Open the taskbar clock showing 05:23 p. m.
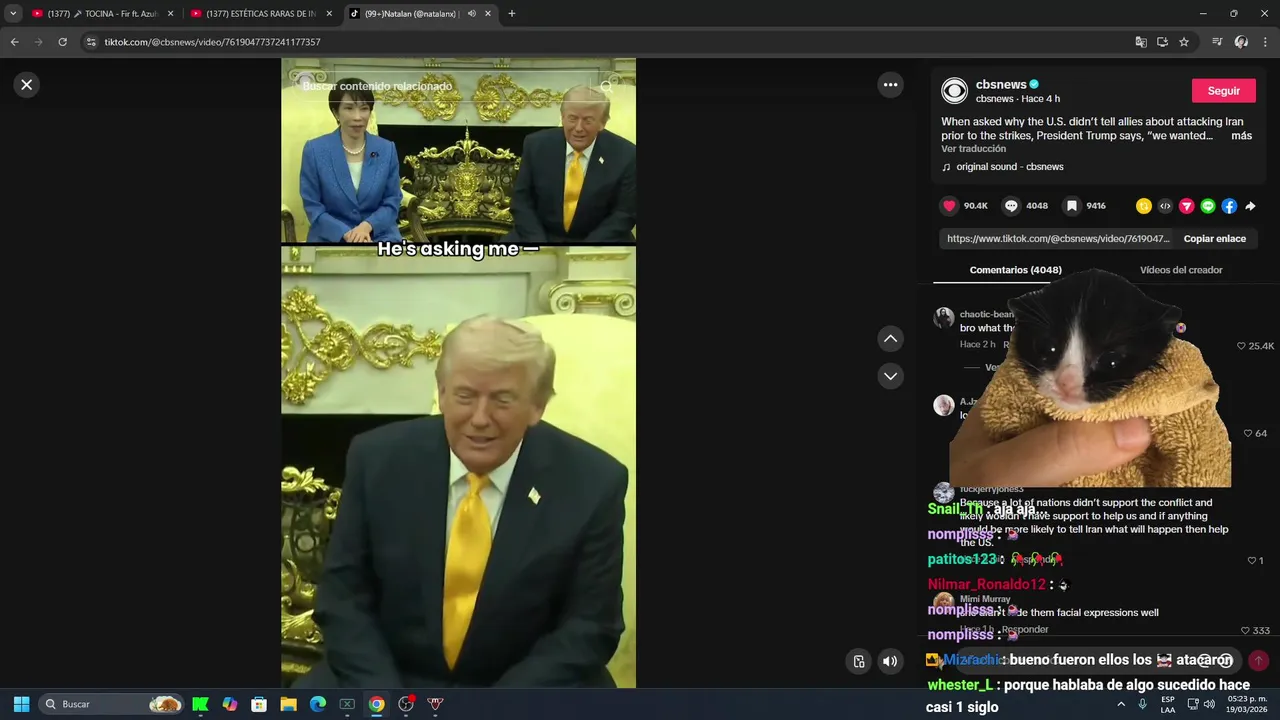Viewport: 1280px width, 720px height. pos(1245,704)
